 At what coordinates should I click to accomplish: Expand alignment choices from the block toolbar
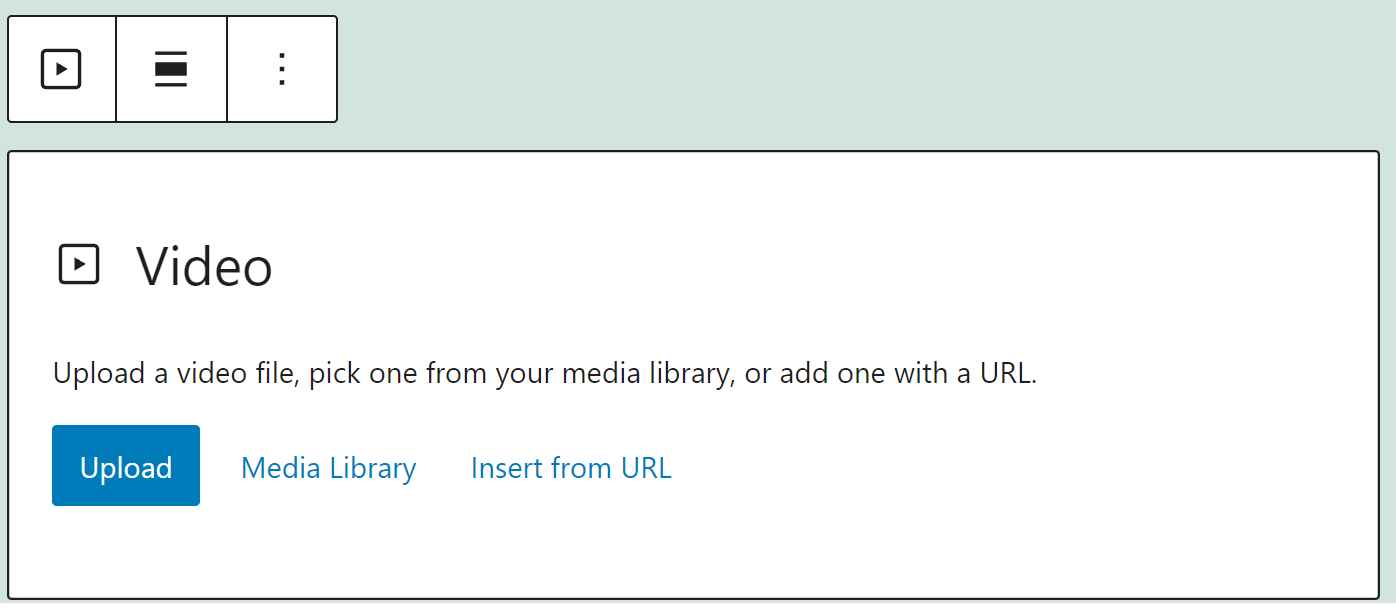click(x=171, y=69)
